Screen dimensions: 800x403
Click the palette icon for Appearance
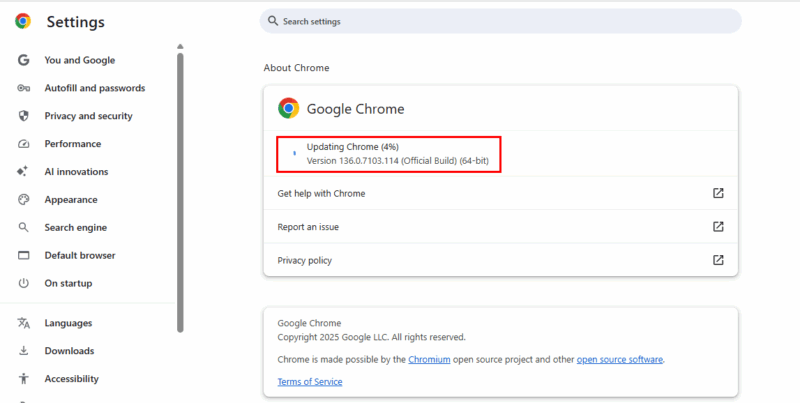pyautogui.click(x=23, y=199)
